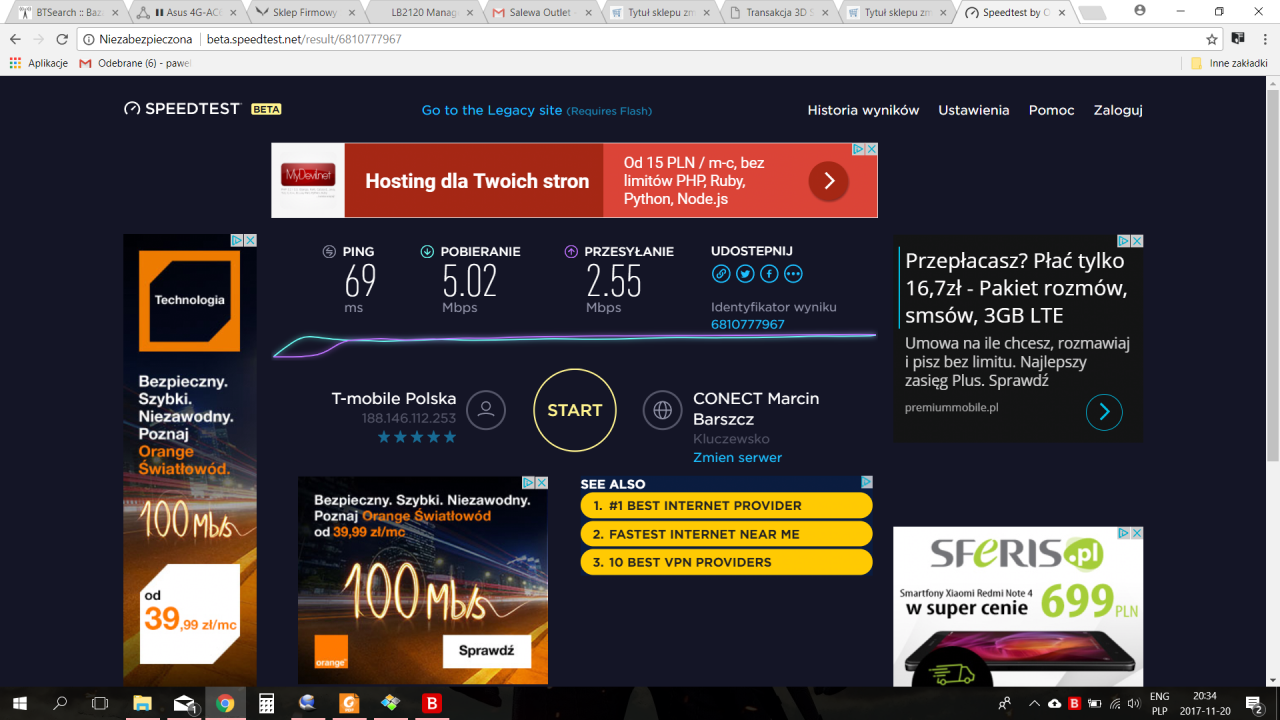Switch to the Salewa Outlet tab
This screenshot has height=720, width=1280.
pyautogui.click(x=543, y=12)
